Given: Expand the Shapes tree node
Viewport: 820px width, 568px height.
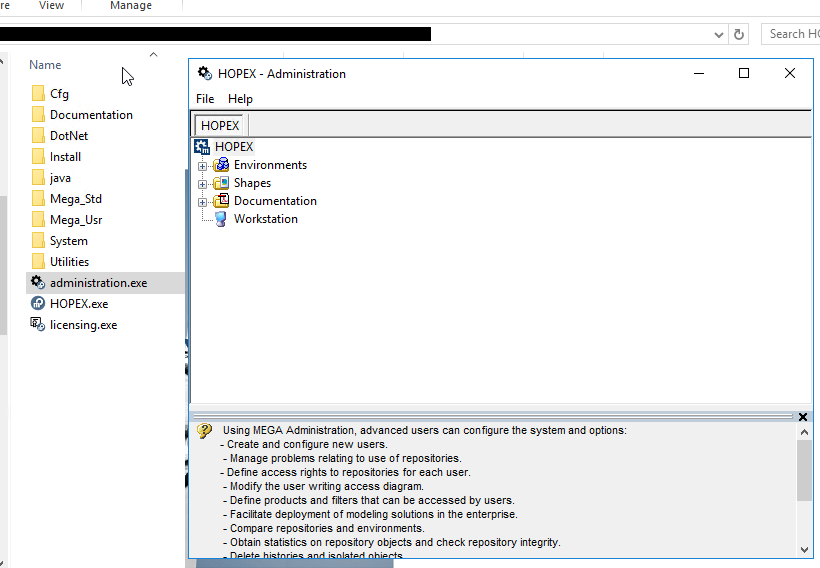Looking at the screenshot, I should tap(203, 184).
